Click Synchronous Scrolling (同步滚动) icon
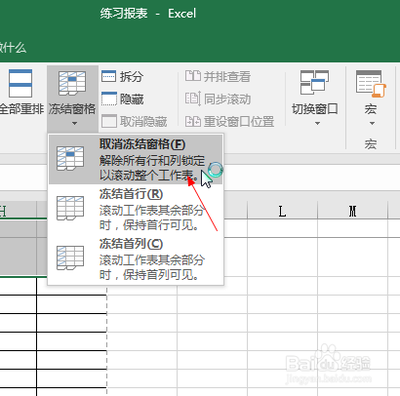This screenshot has width=400, height=396. click(x=193, y=99)
